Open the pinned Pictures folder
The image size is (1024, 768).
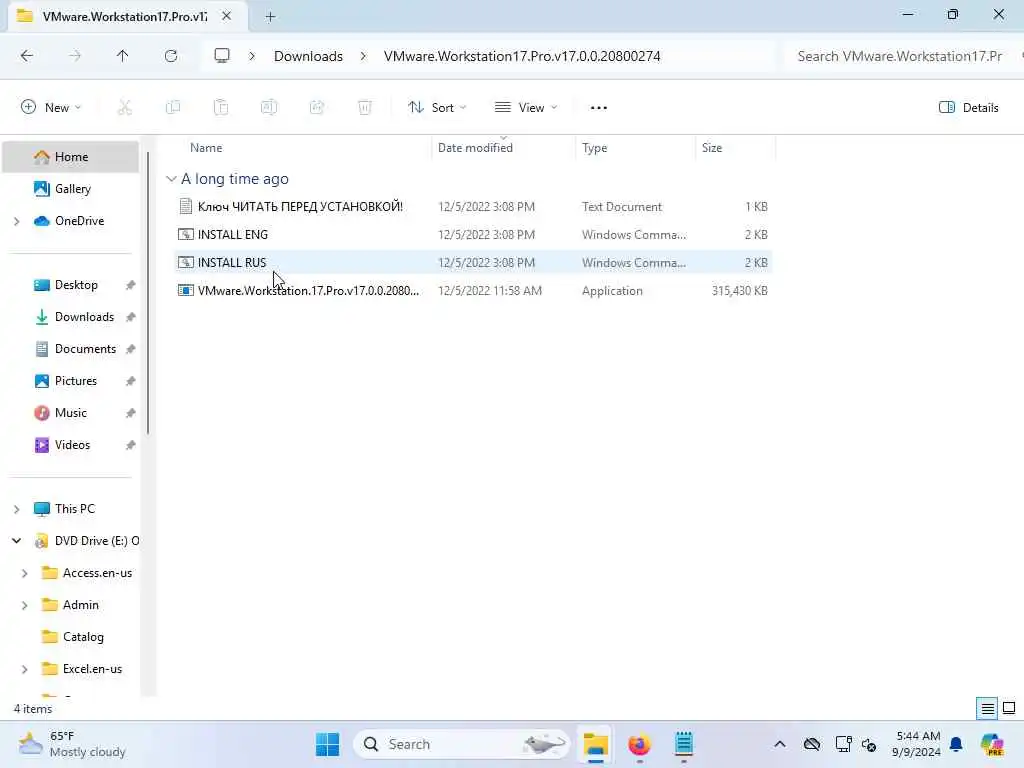click(76, 381)
